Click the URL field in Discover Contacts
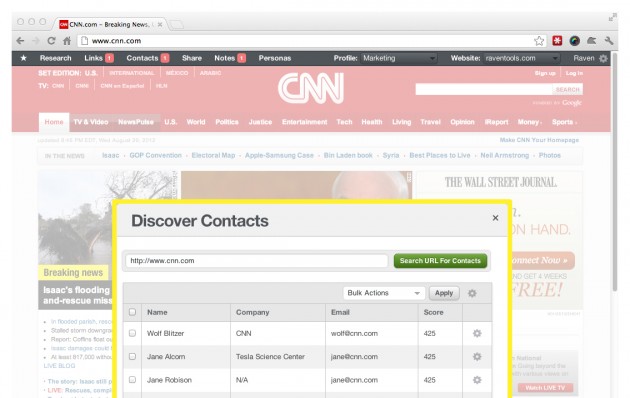Screen dimensions: 630x398 pos(257,261)
